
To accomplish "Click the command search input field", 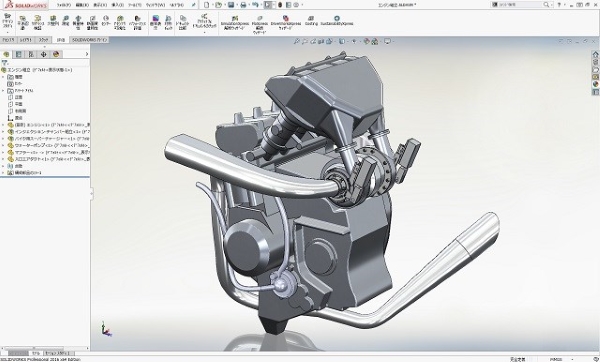I will coord(520,5).
